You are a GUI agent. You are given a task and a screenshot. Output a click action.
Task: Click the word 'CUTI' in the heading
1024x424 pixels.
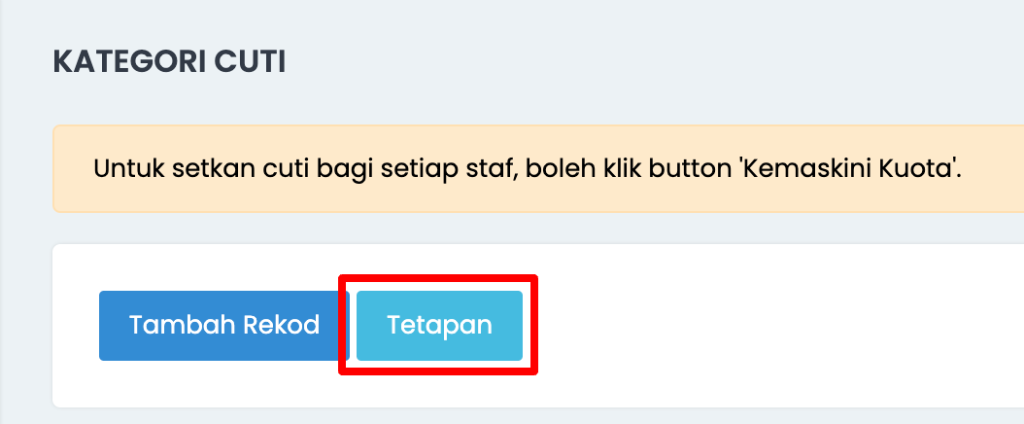tap(250, 62)
